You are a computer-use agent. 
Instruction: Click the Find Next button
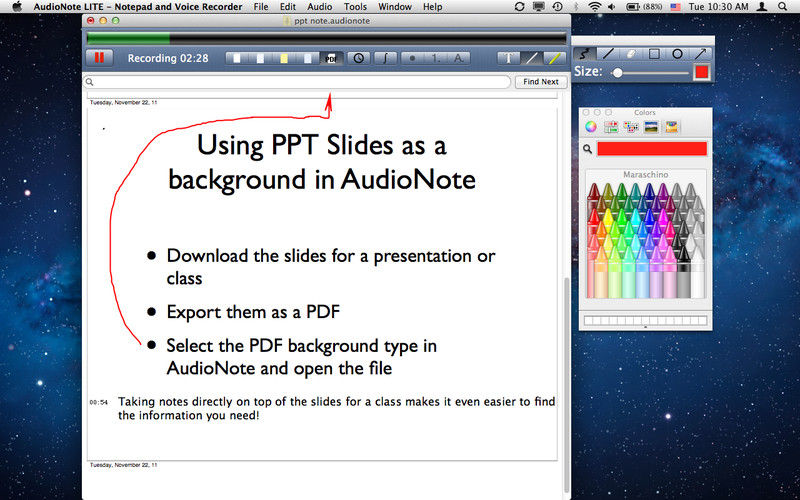coord(541,82)
